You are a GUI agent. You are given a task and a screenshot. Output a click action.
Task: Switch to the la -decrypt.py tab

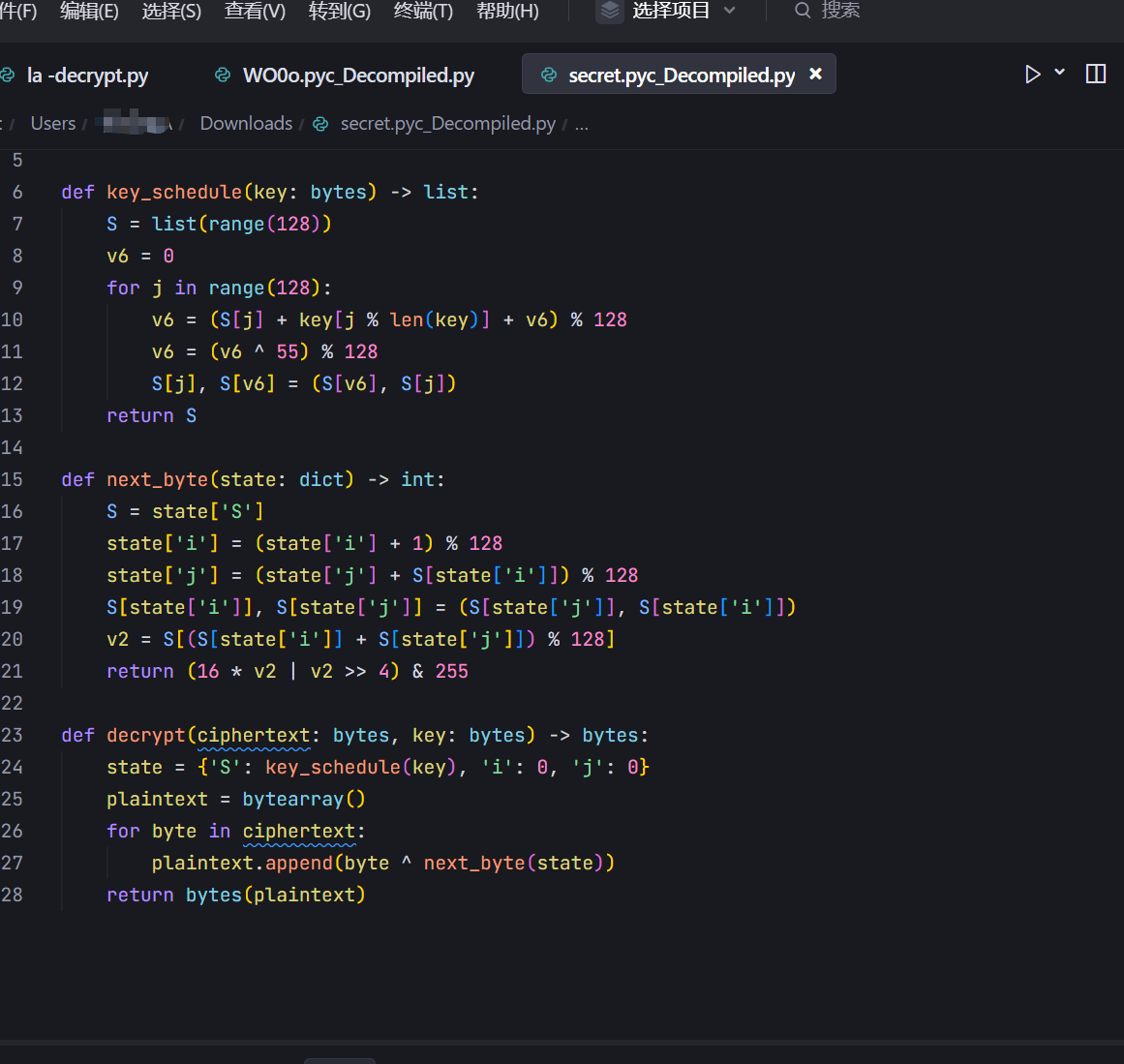pos(87,76)
